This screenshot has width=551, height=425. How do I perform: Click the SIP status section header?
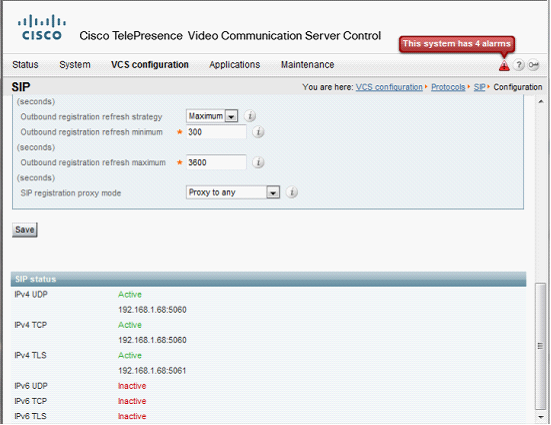click(x=268, y=279)
